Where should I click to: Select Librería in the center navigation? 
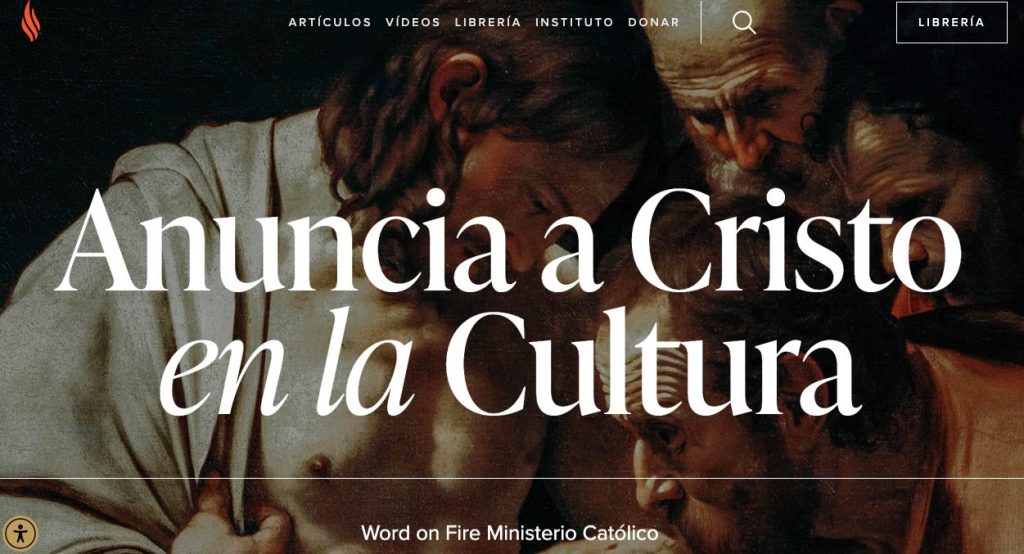[x=488, y=22]
